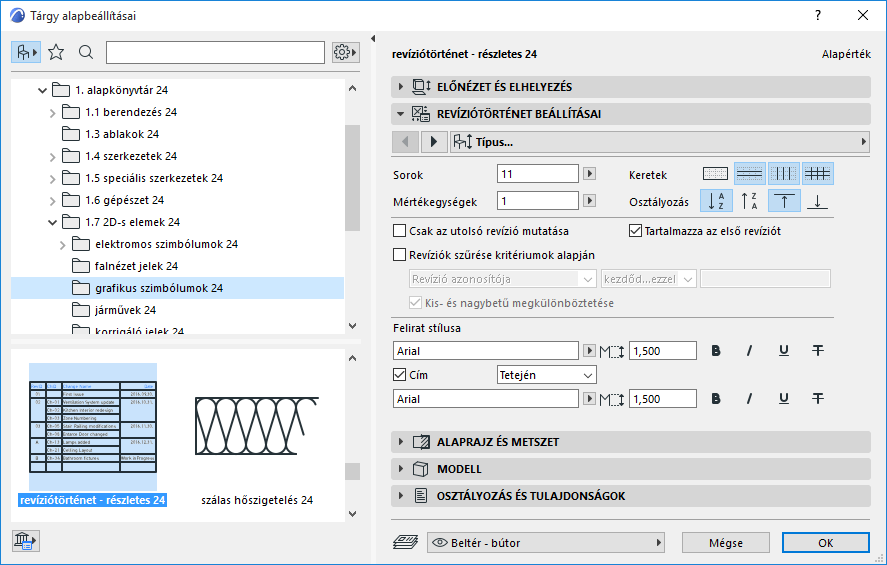Open the favorites star view
The width and height of the screenshot is (887, 565).
[56, 52]
